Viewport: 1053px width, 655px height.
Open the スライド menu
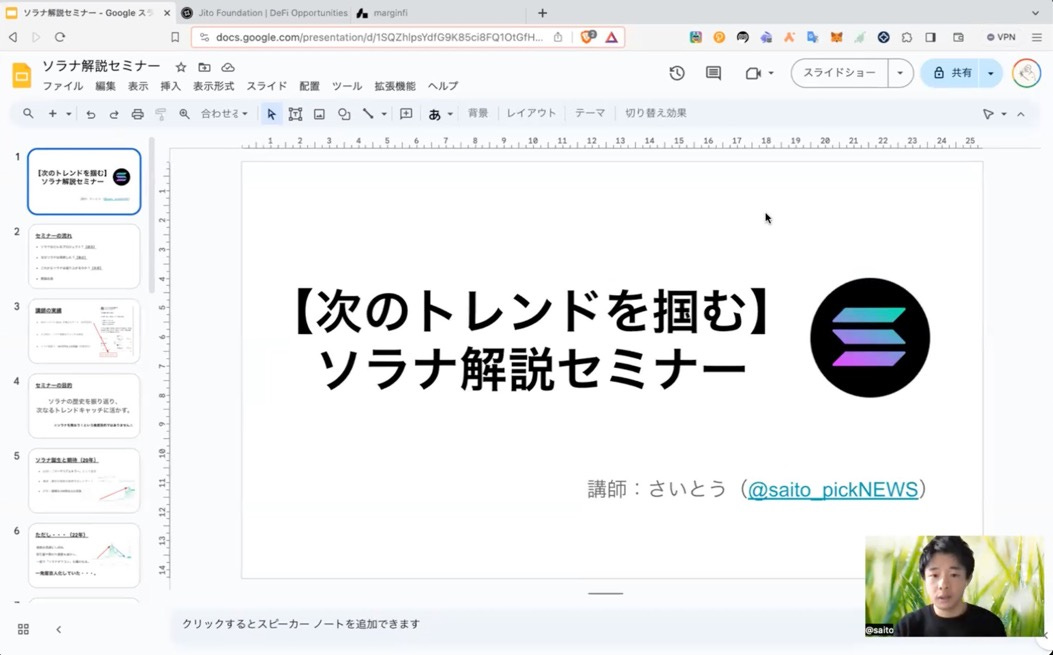coord(267,86)
